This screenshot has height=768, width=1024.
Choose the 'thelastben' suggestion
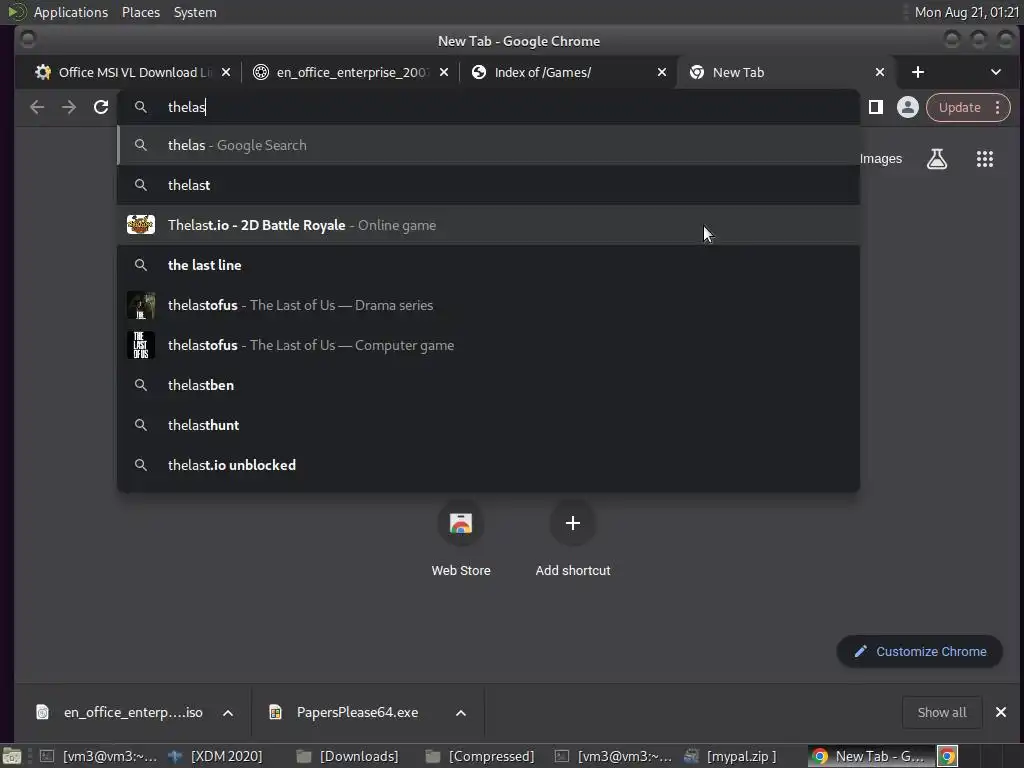[x=488, y=385]
